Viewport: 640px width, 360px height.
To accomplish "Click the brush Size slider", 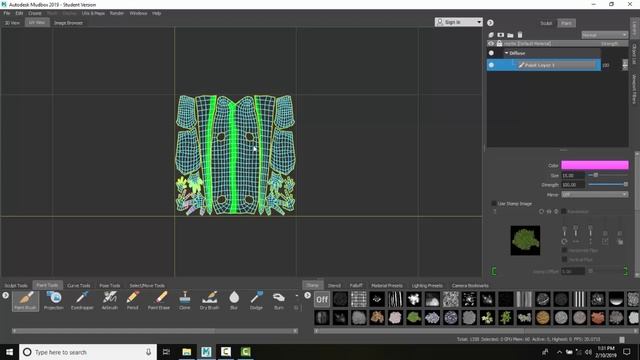I will tap(607, 175).
